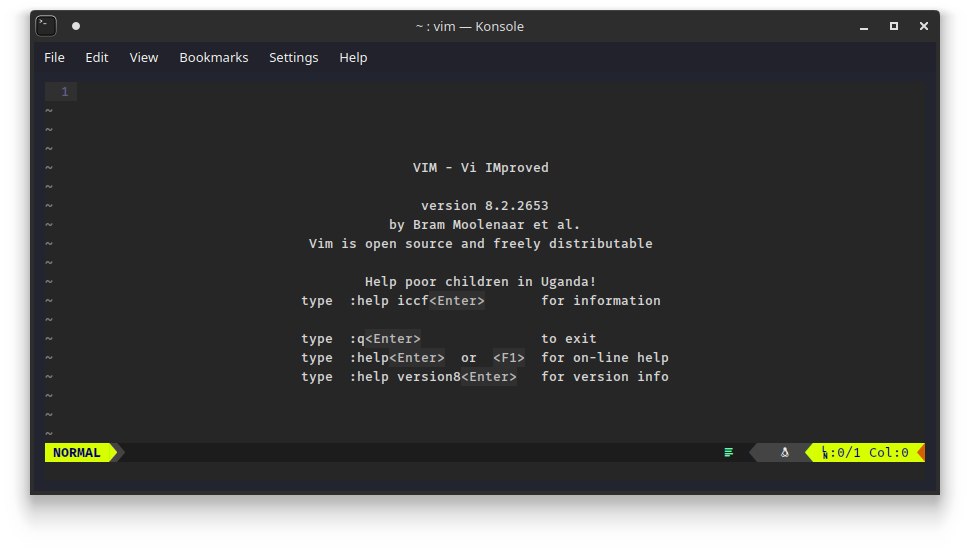Open the File menu
This screenshot has height=557, width=970.
click(54, 58)
